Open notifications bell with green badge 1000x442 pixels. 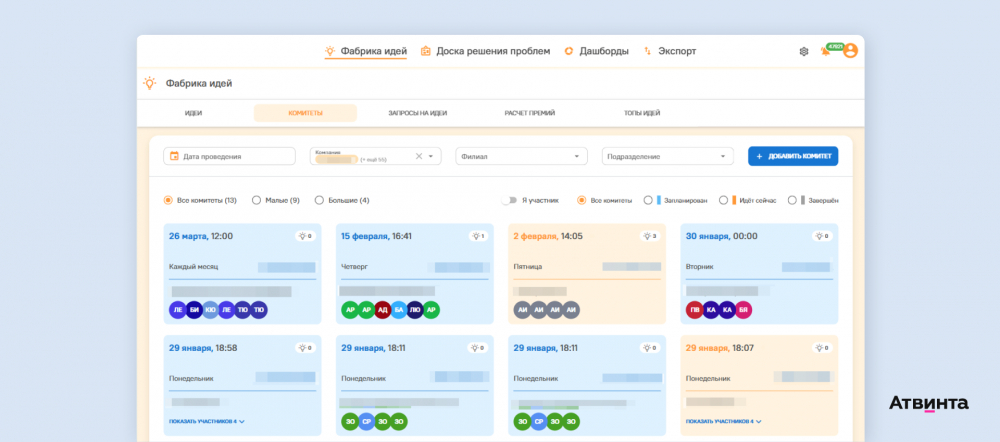click(x=825, y=52)
